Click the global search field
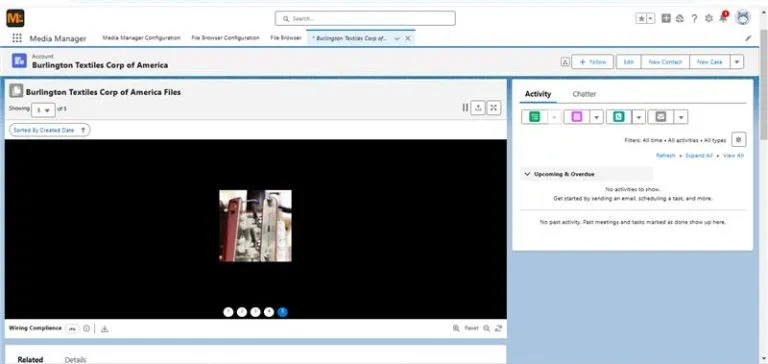Viewport: 768px width, 364px height. pos(365,19)
